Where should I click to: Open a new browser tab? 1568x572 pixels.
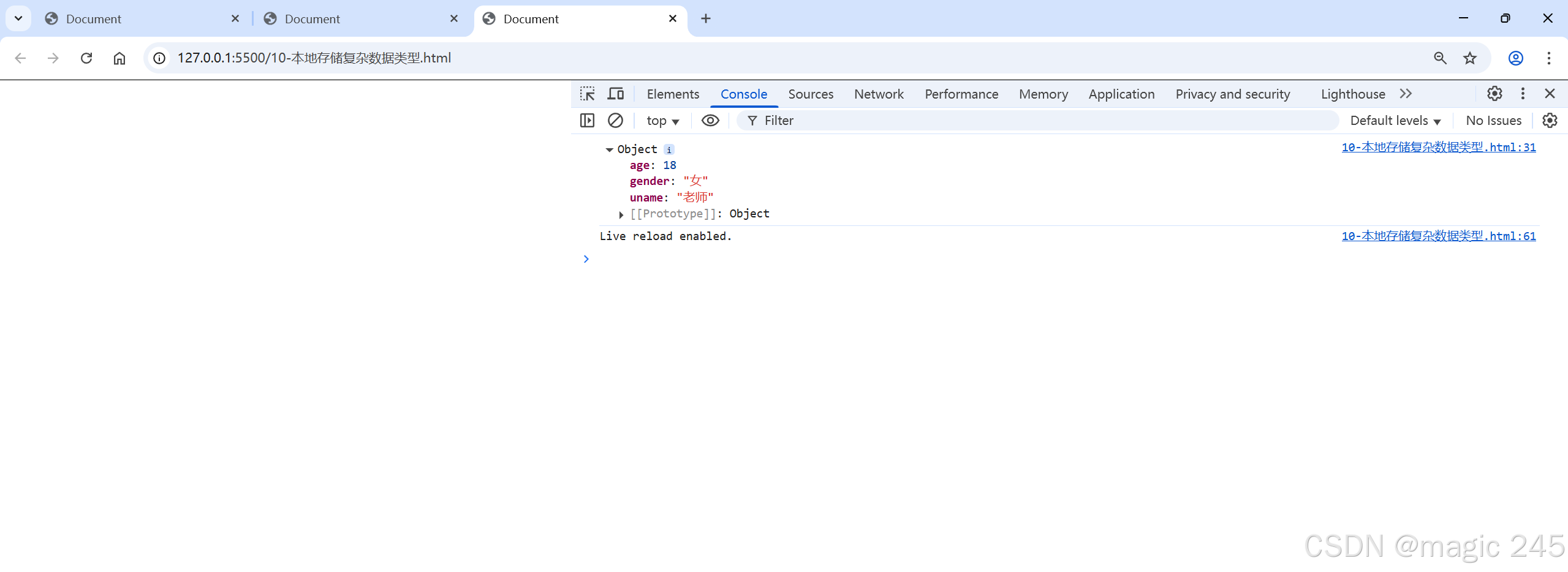point(706,19)
